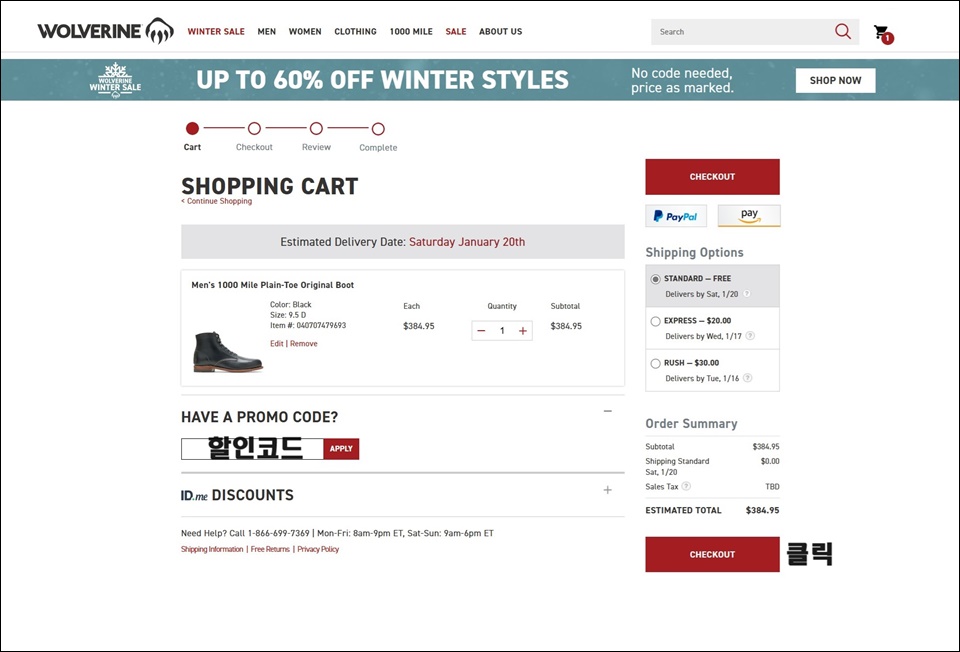The width and height of the screenshot is (960, 652).
Task: Click the "Item #: 040707479693" text
Action: tap(308, 325)
